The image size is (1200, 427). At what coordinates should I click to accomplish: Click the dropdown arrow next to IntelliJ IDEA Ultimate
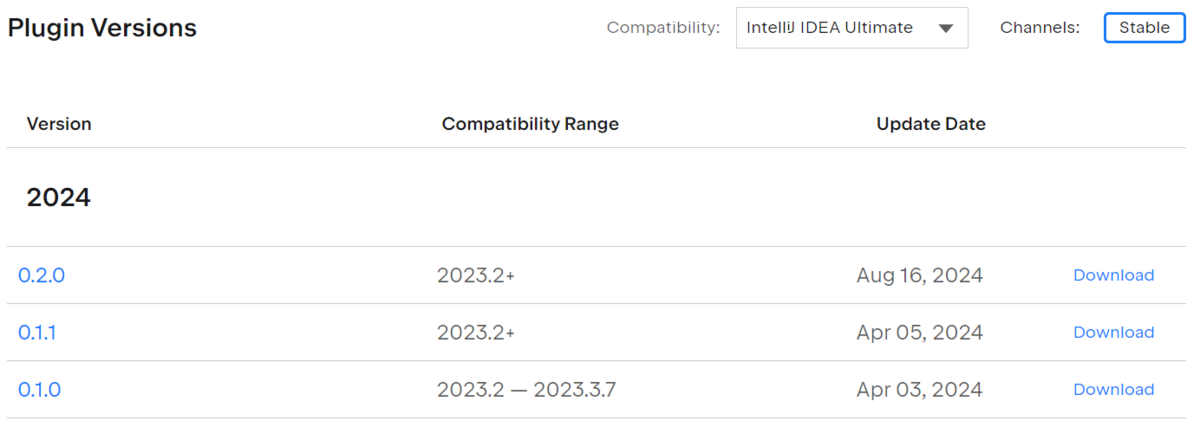coord(946,28)
